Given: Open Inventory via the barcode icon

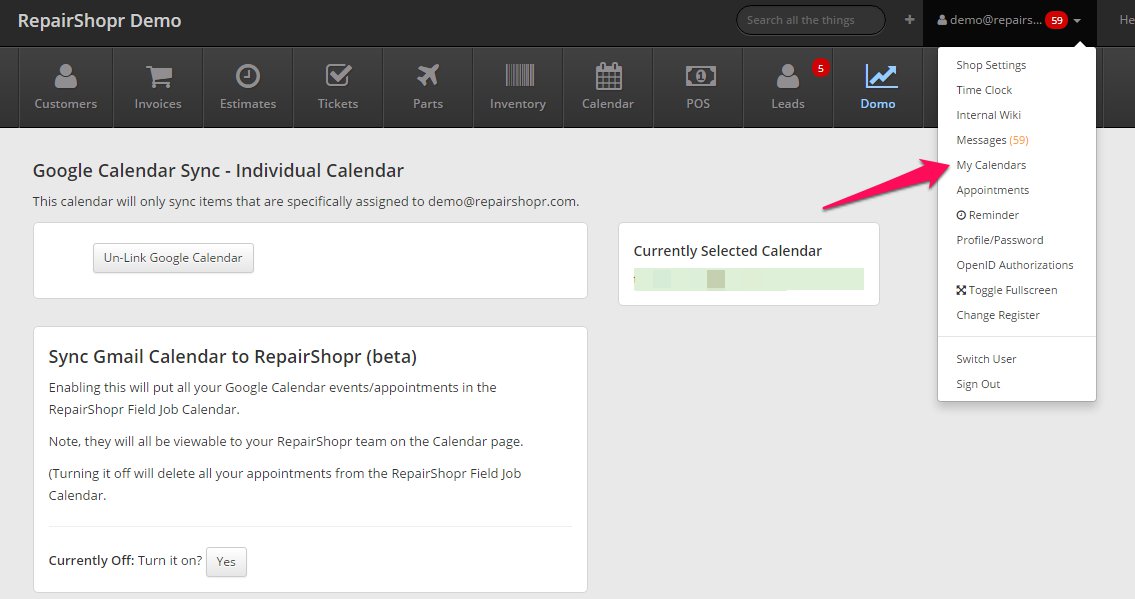Looking at the screenshot, I should 519,75.
